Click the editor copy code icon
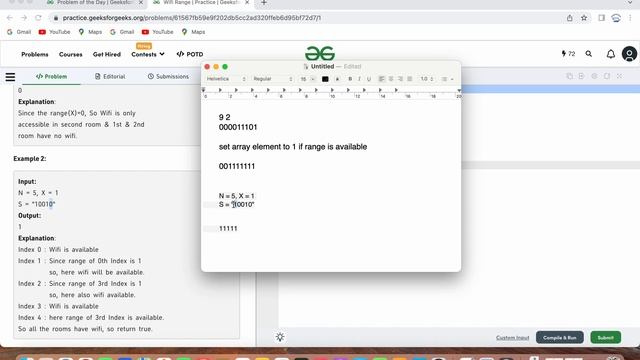The width and height of the screenshot is (640, 360). pos(569,76)
